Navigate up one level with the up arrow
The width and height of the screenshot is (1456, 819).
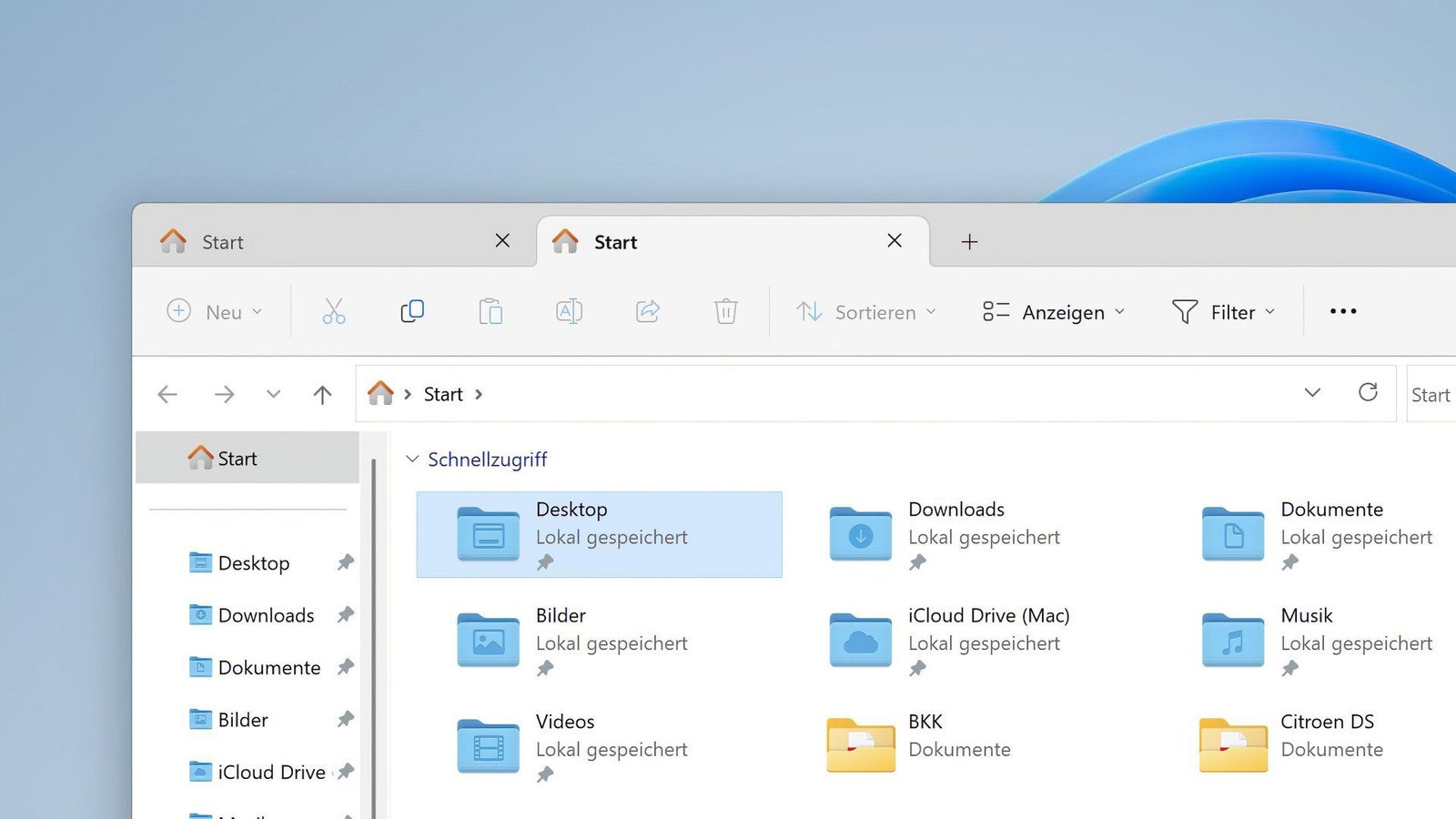(x=322, y=393)
